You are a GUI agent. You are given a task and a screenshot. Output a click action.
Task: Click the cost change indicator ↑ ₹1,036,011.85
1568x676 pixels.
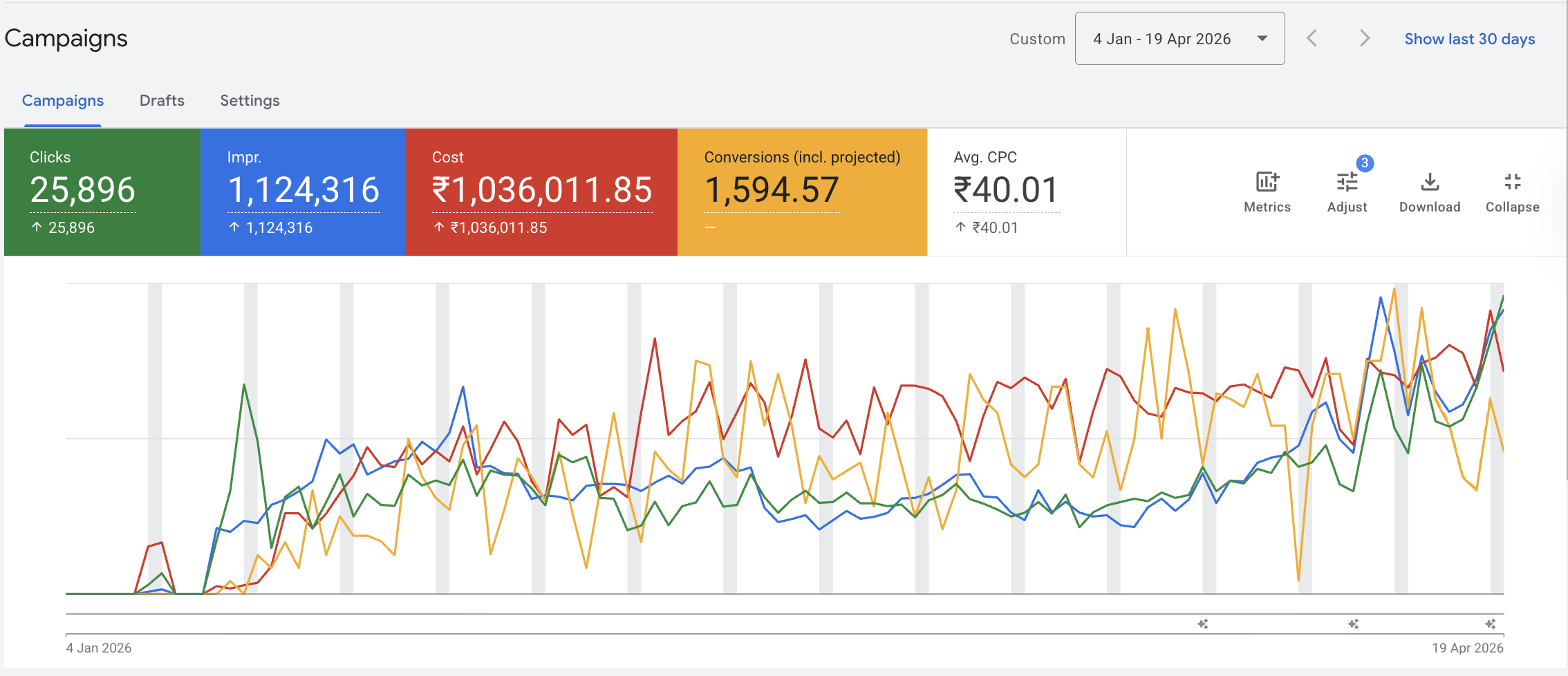490,227
